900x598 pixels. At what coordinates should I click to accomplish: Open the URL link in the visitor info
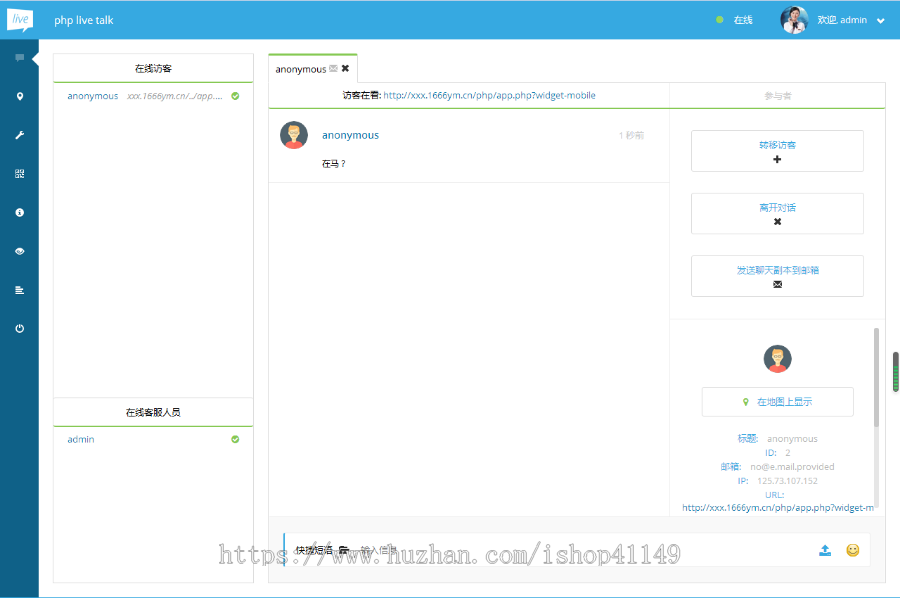point(778,508)
